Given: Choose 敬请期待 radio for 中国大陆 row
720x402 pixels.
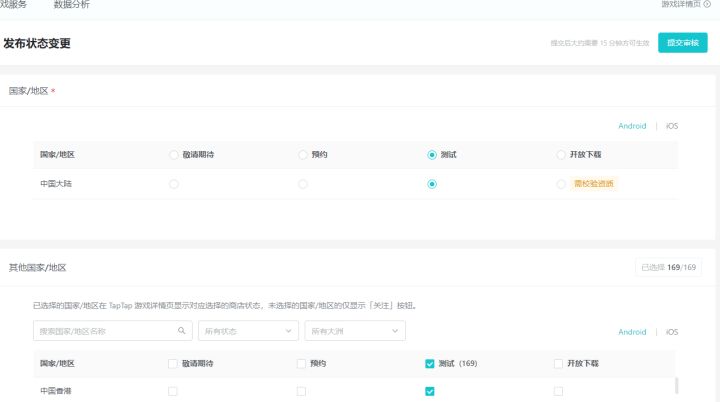Looking at the screenshot, I should (174, 184).
